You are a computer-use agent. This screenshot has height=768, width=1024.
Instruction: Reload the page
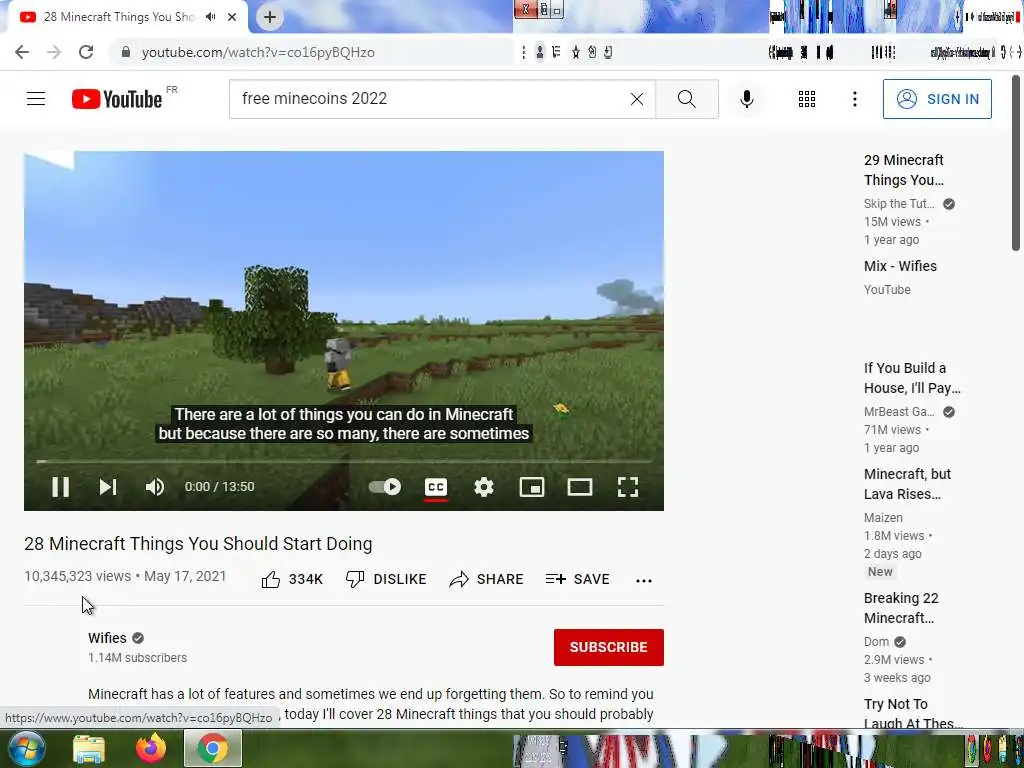tap(86, 52)
